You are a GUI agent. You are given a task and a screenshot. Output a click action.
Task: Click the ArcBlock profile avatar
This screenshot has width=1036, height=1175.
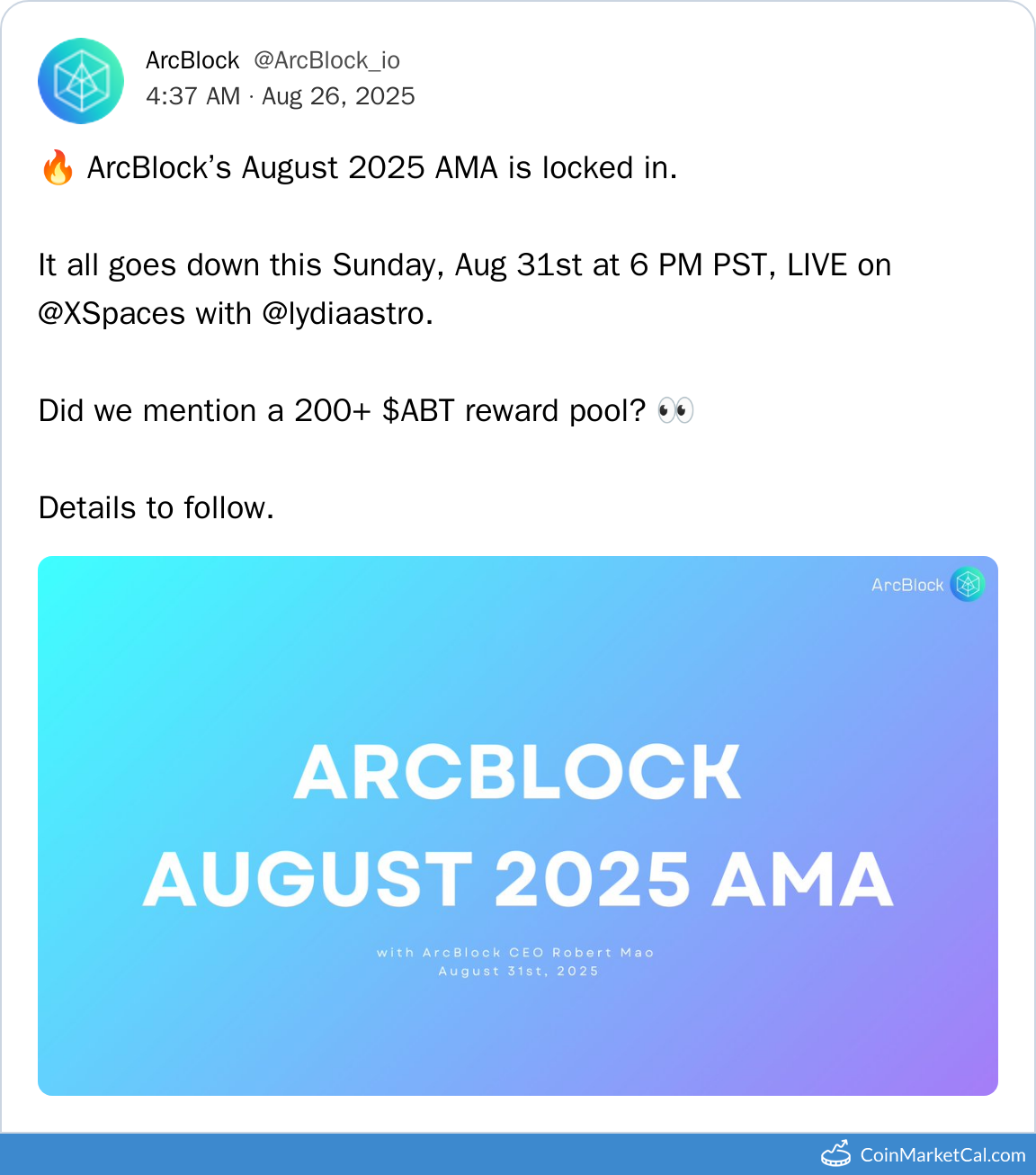tap(81, 81)
